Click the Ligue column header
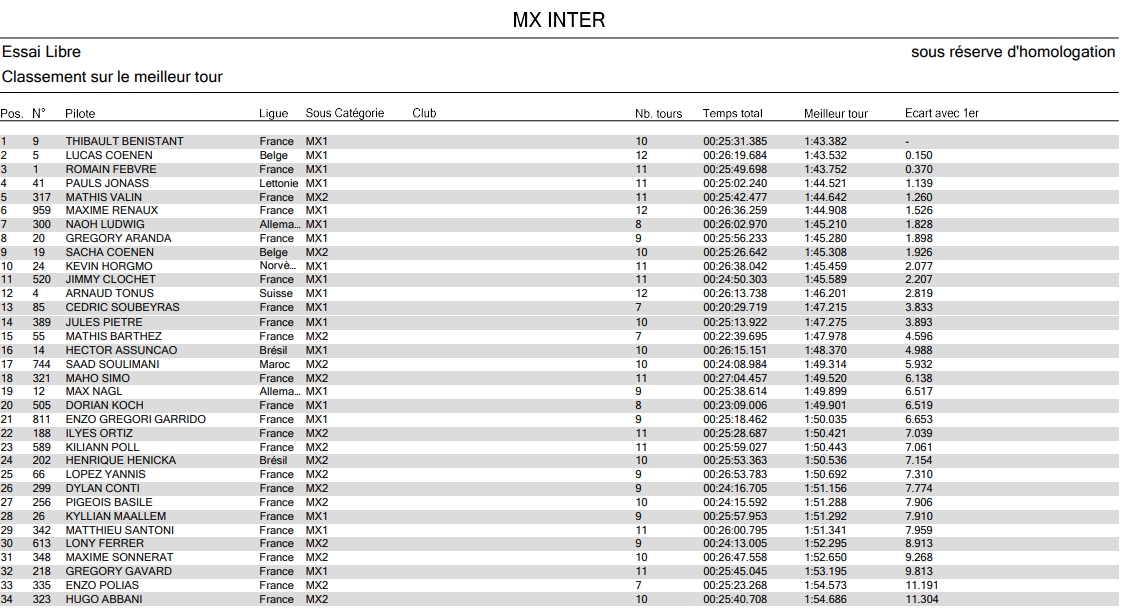 tap(273, 114)
